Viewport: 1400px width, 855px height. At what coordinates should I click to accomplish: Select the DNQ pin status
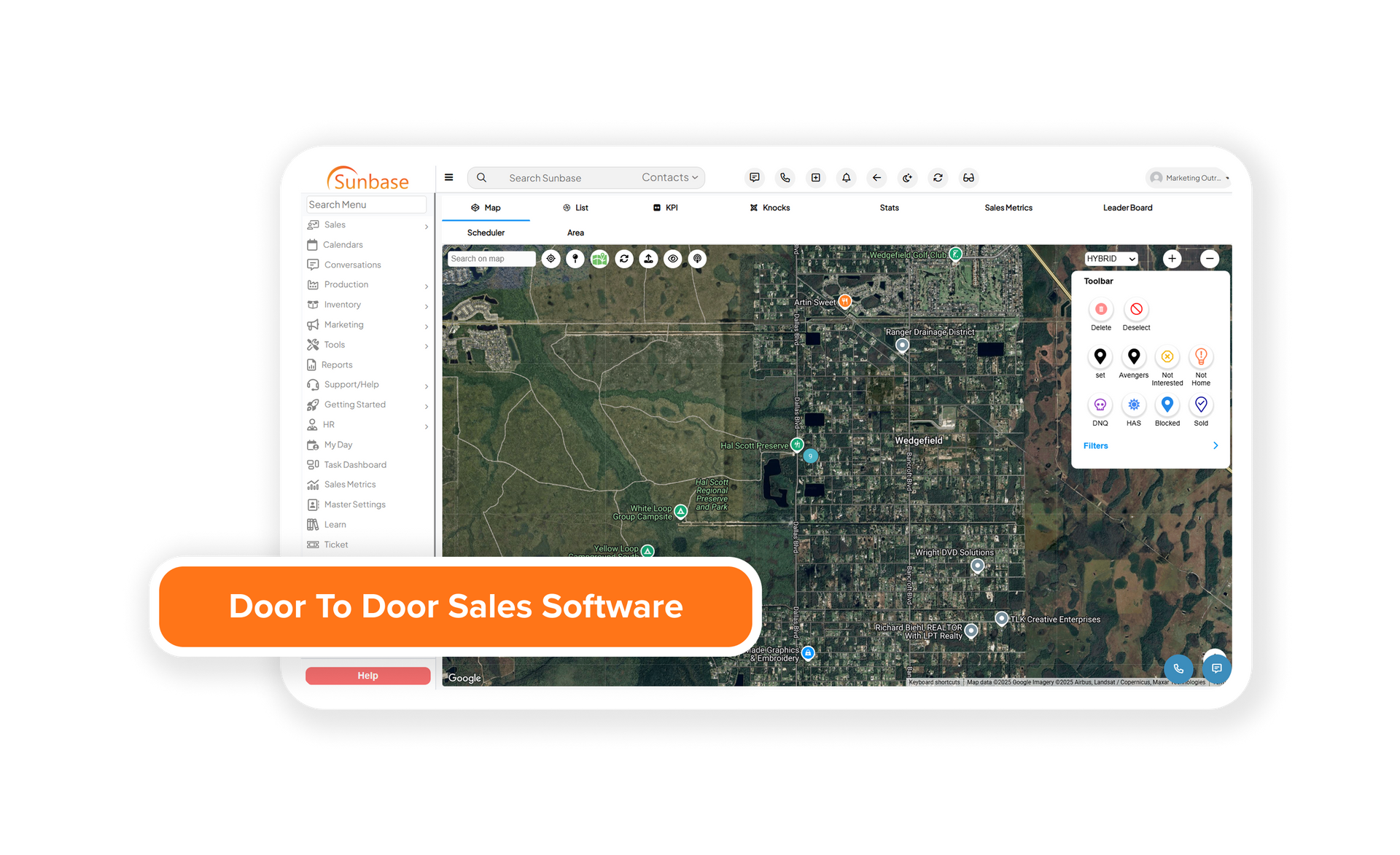coord(1100,405)
